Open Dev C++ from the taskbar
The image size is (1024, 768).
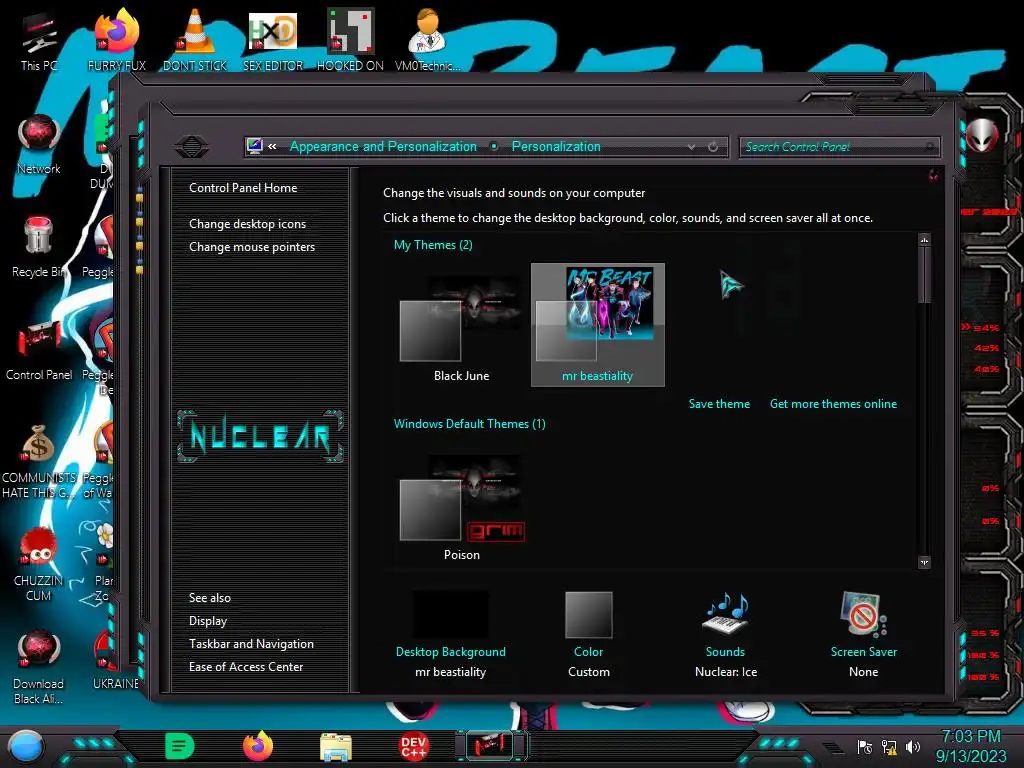[x=414, y=746]
